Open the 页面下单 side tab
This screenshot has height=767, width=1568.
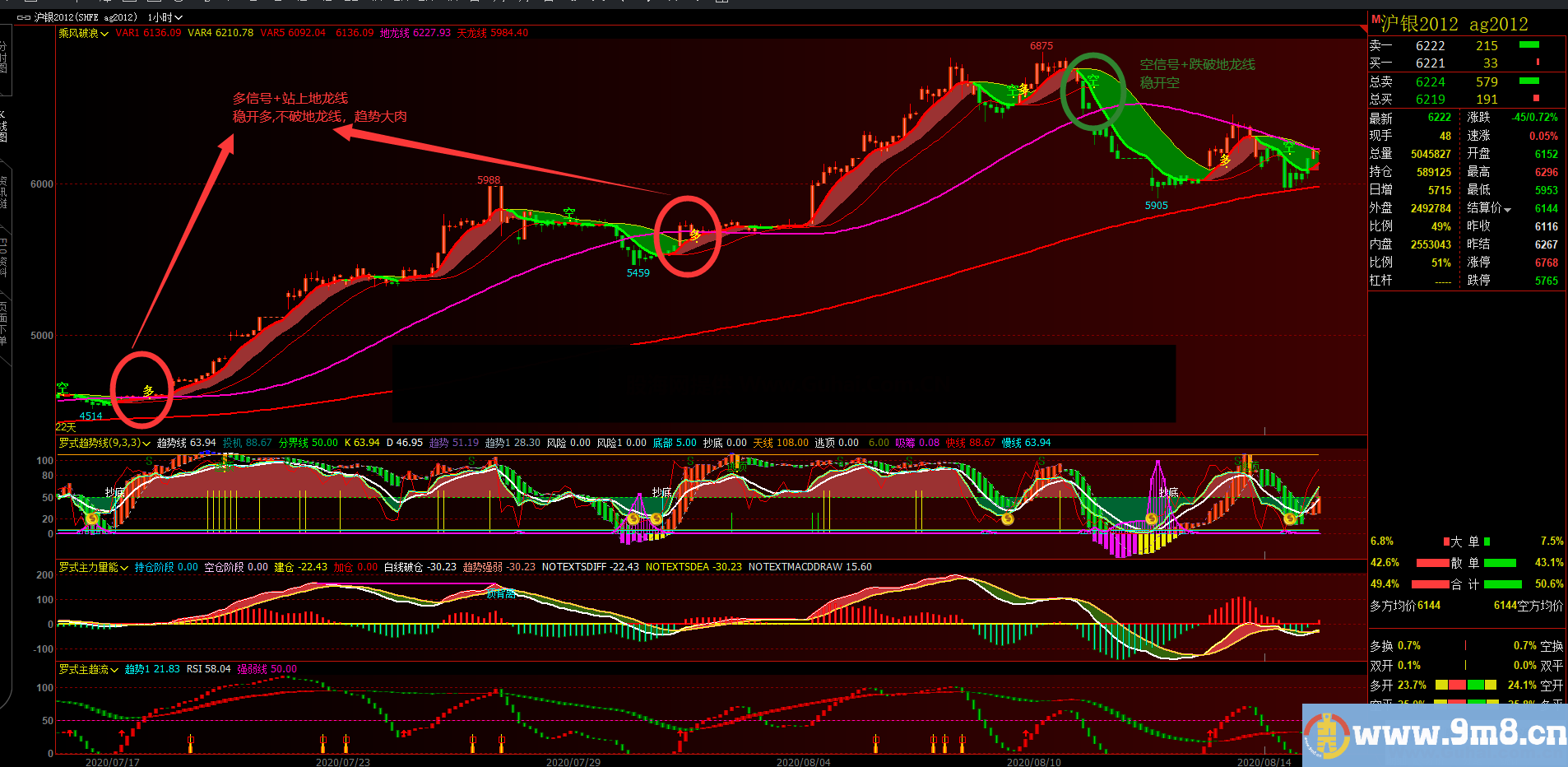click(x=4, y=323)
